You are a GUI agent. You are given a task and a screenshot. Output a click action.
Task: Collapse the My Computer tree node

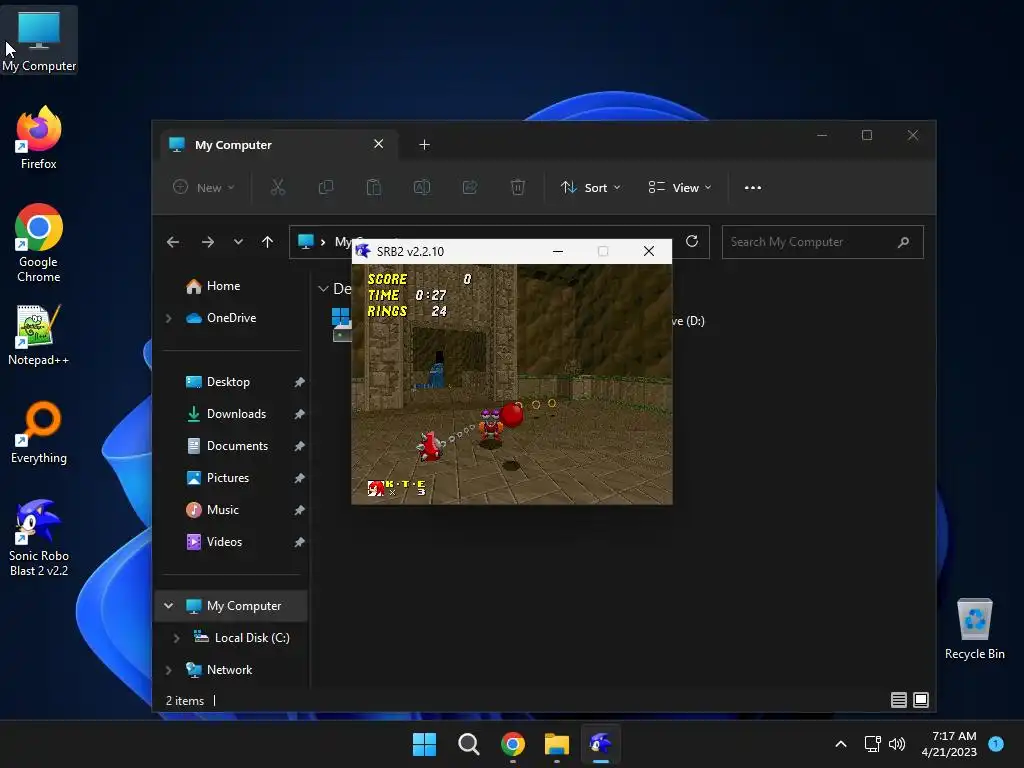[x=168, y=606]
